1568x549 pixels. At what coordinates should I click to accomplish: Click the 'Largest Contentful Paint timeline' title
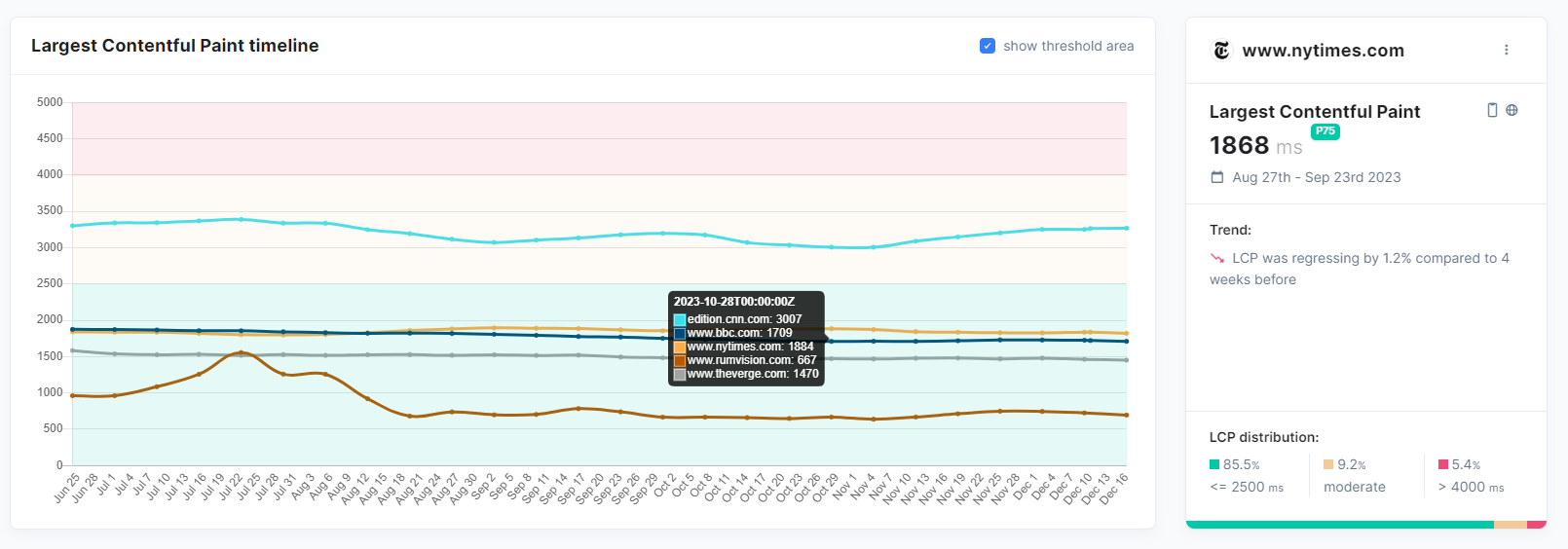coord(175,46)
